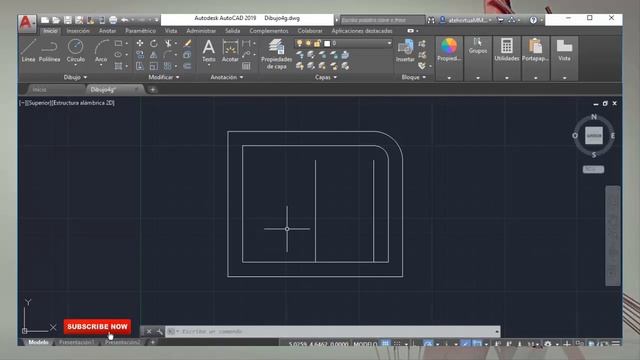The width and height of the screenshot is (640, 360).
Task: Click the Insertar block icon
Action: (405, 51)
